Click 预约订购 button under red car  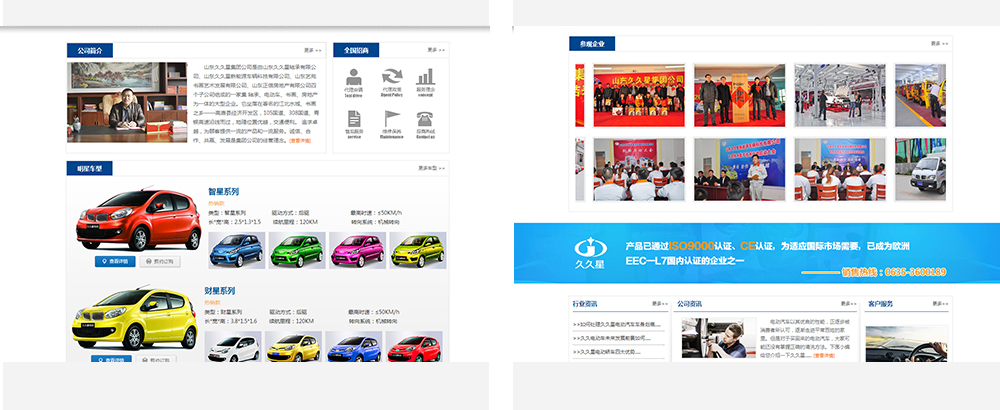tap(160, 261)
